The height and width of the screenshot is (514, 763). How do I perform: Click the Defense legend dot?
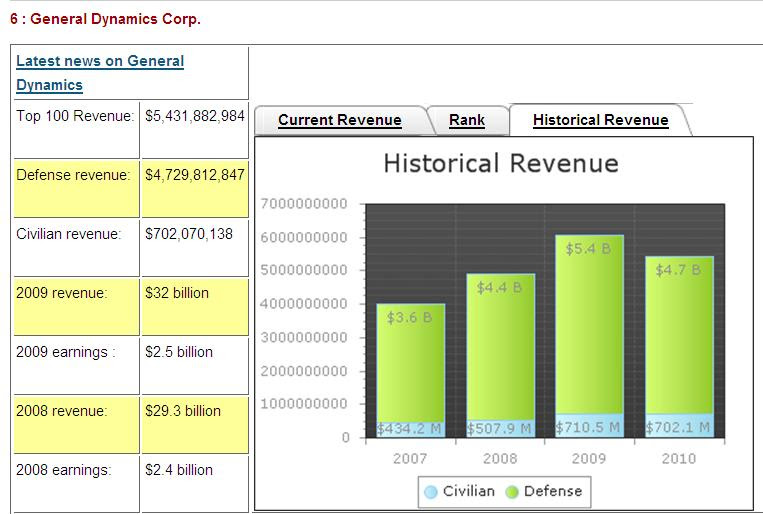point(512,492)
